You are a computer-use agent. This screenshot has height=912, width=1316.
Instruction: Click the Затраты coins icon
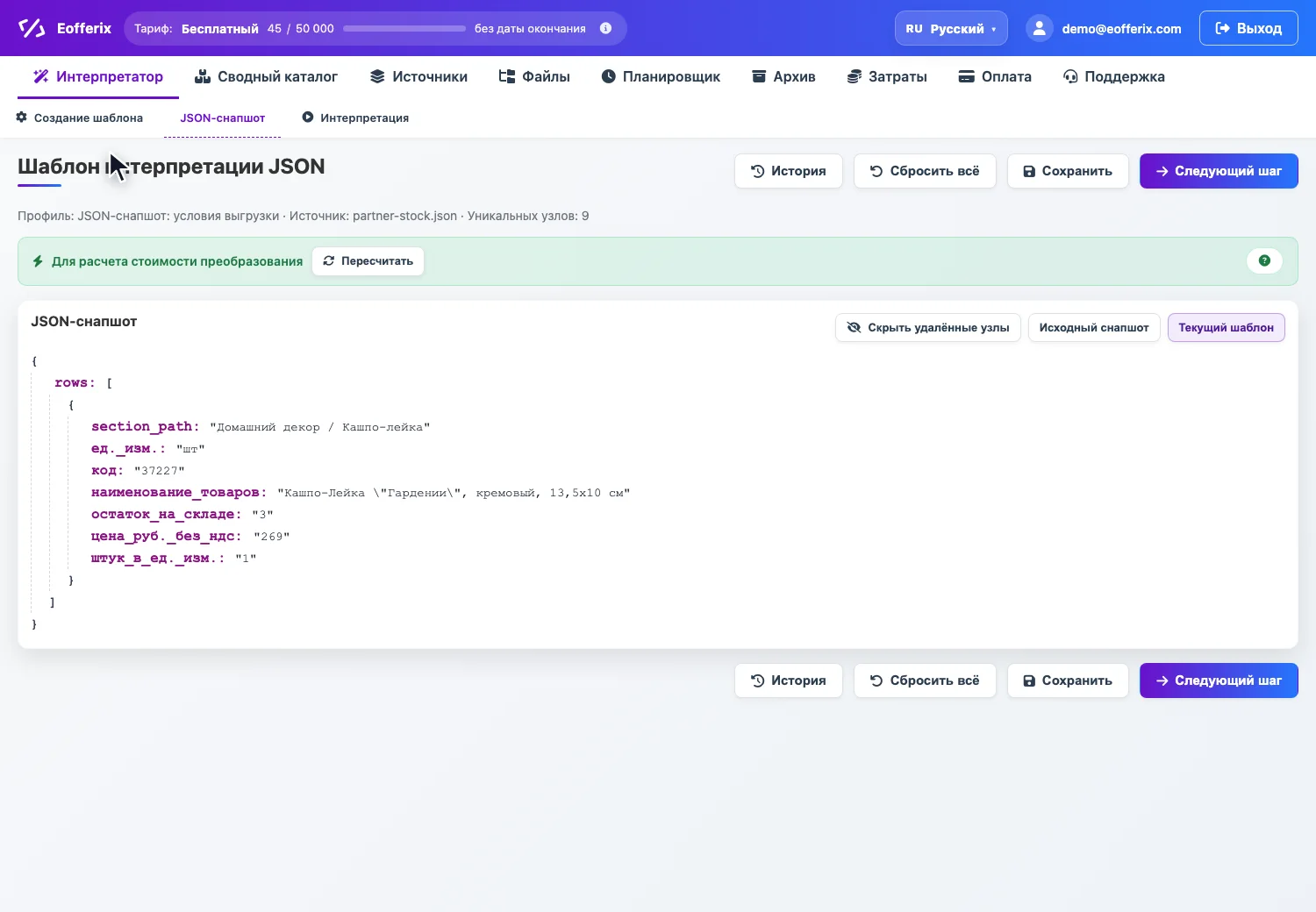click(x=854, y=76)
